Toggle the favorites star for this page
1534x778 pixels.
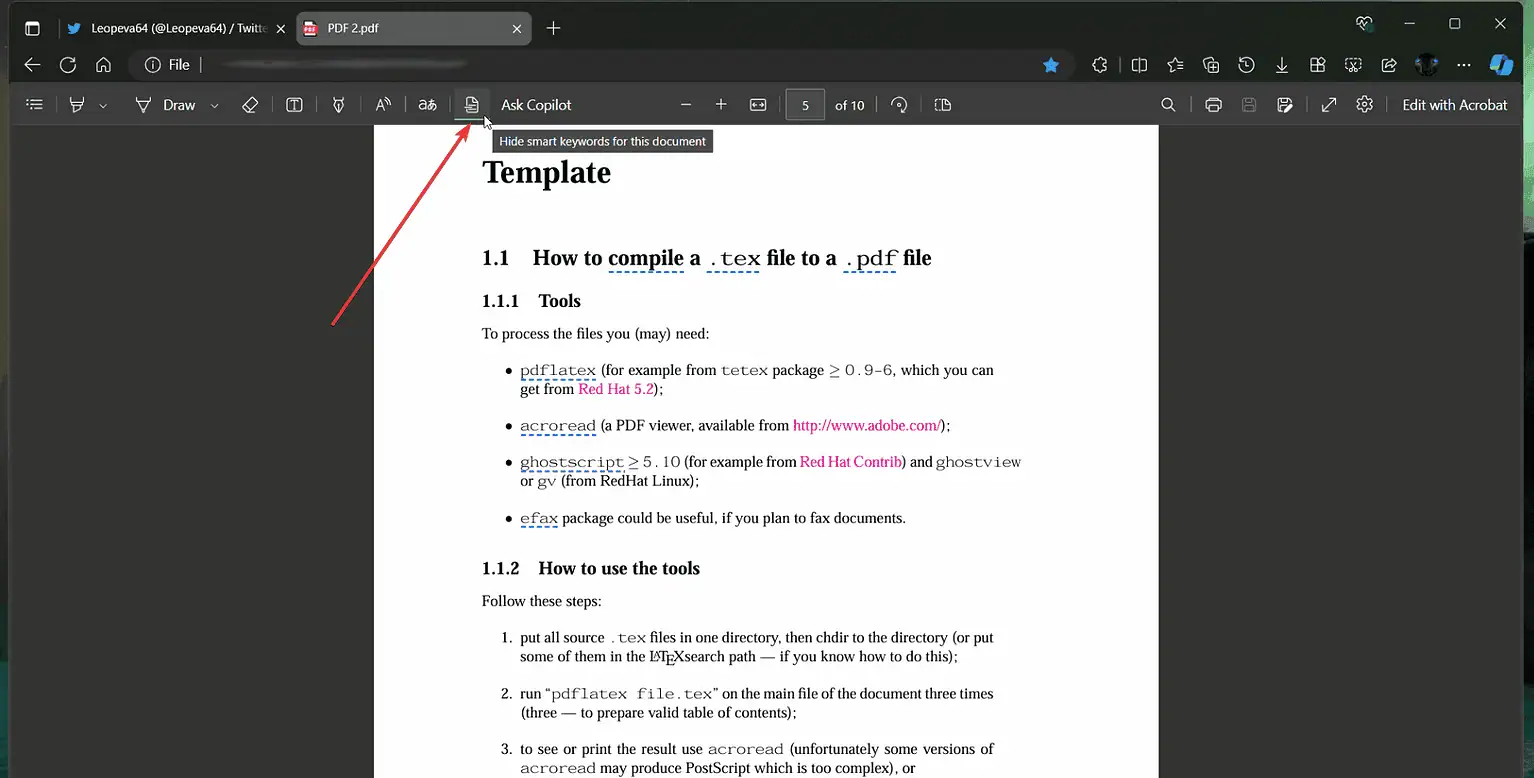point(1051,64)
